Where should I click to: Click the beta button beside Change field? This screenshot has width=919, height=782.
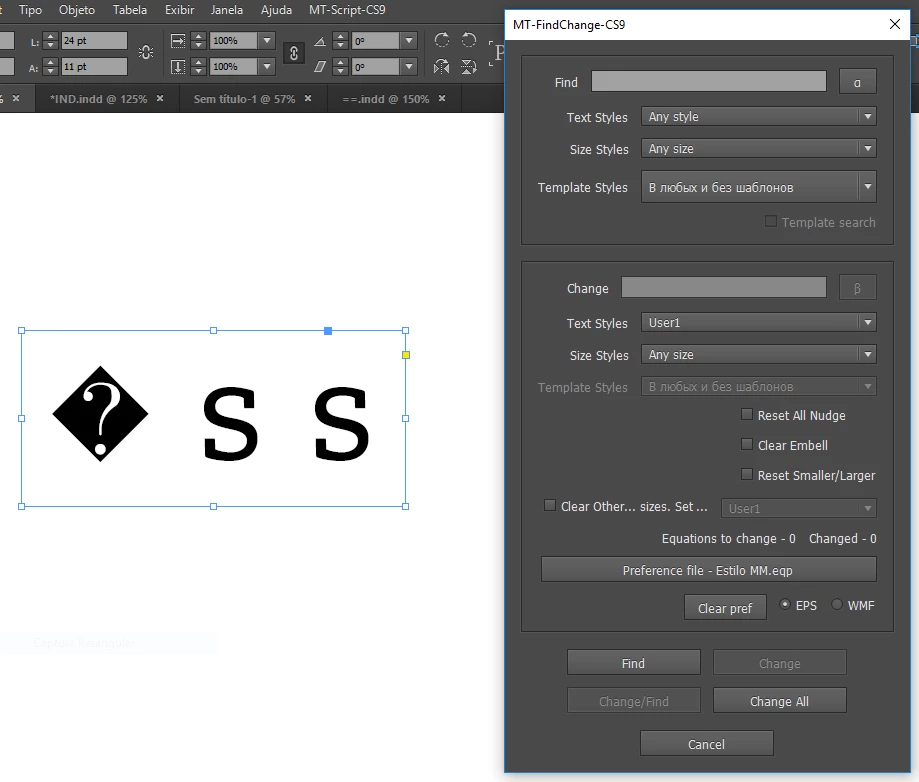click(857, 287)
